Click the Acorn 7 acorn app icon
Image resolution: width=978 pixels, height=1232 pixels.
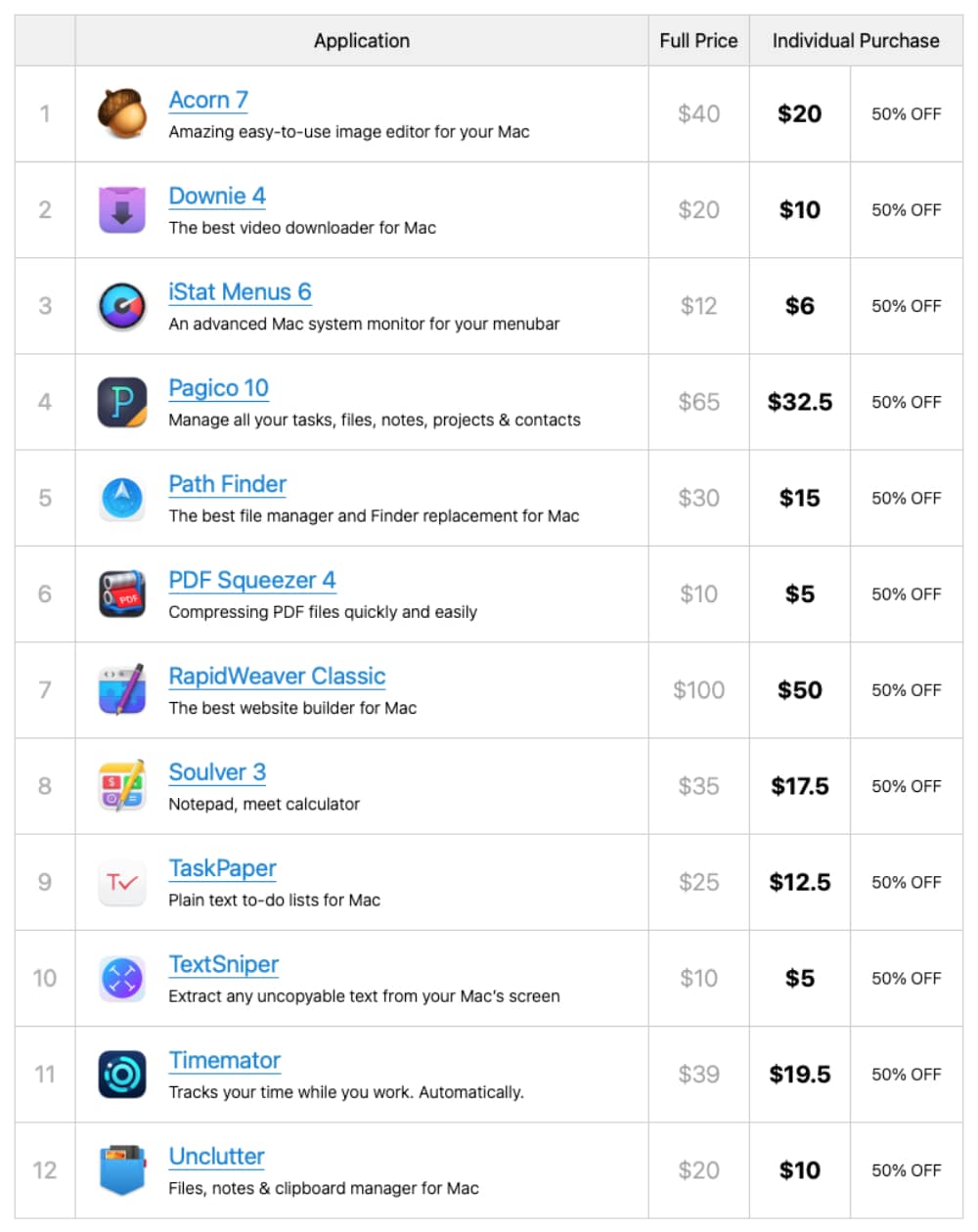pyautogui.click(x=122, y=113)
